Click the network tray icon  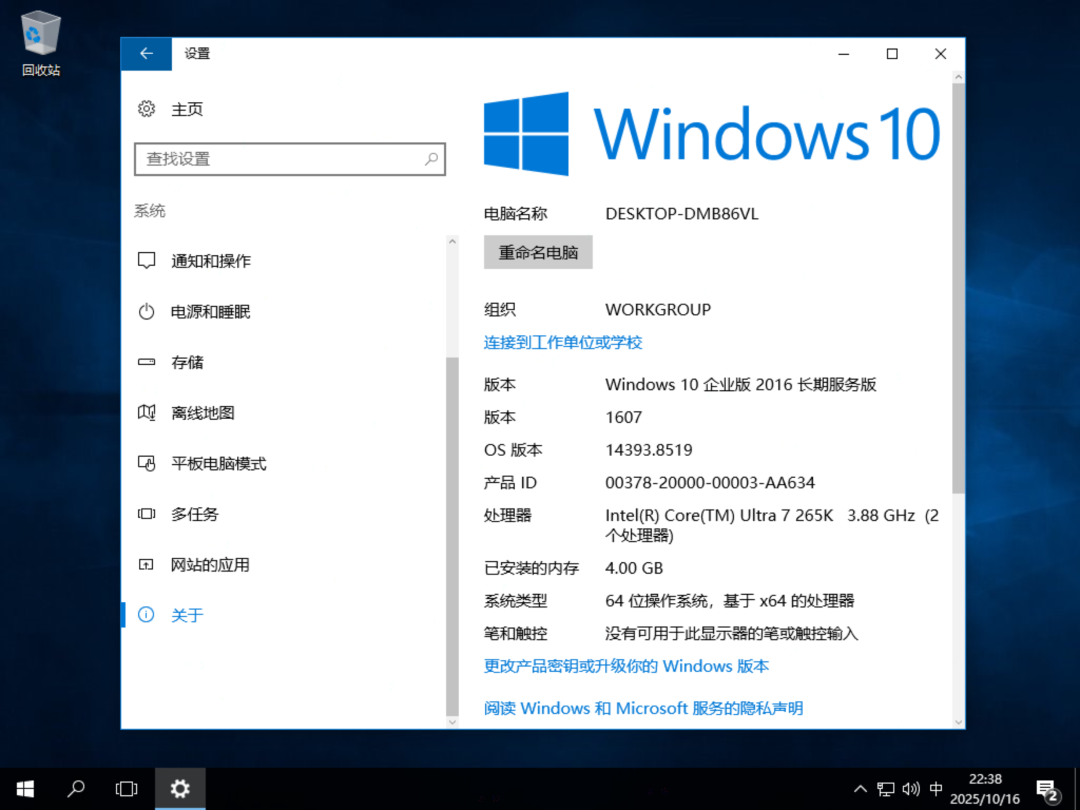[886, 789]
